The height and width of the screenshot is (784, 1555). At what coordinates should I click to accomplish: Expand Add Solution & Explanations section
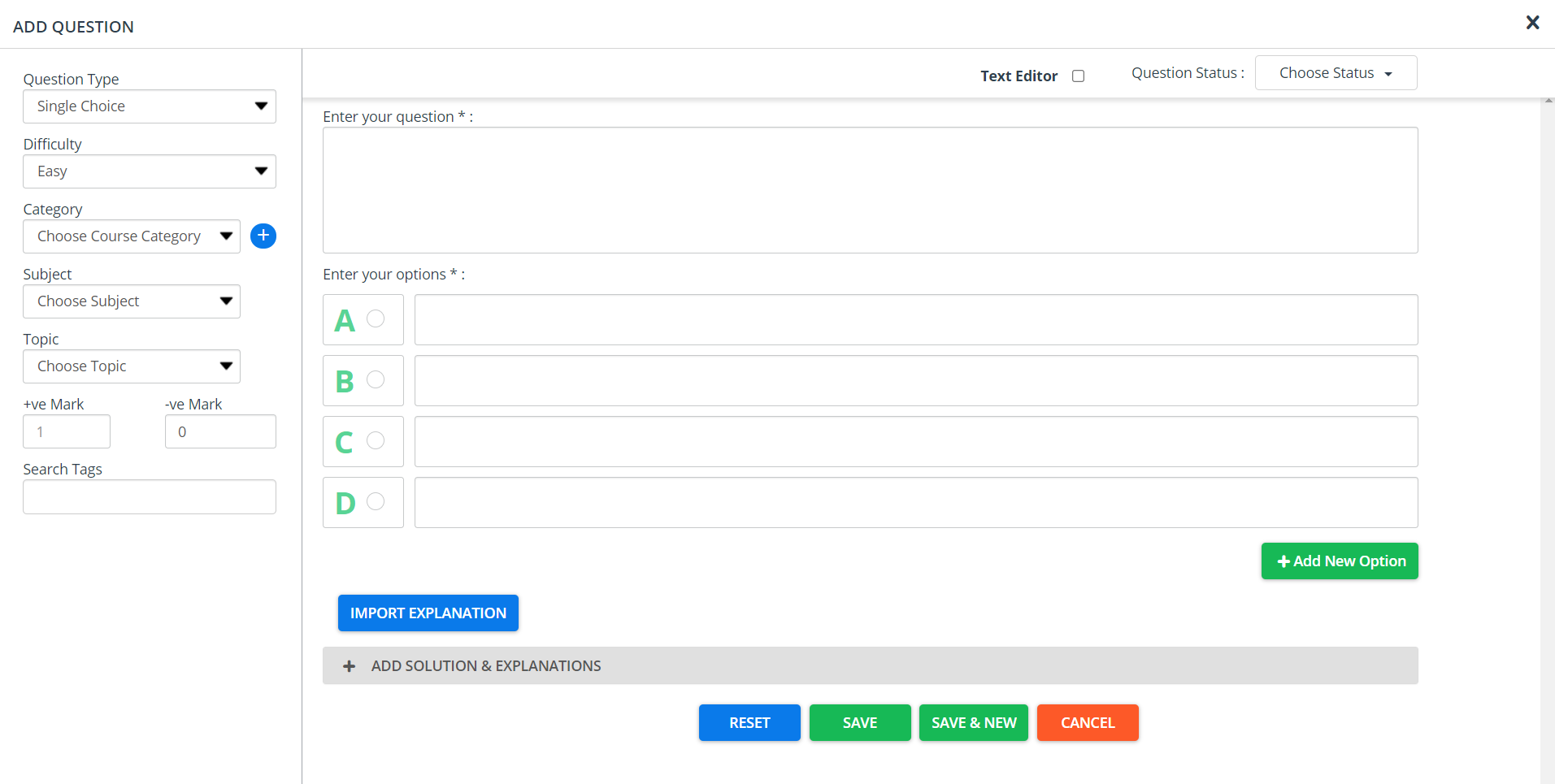coord(871,665)
